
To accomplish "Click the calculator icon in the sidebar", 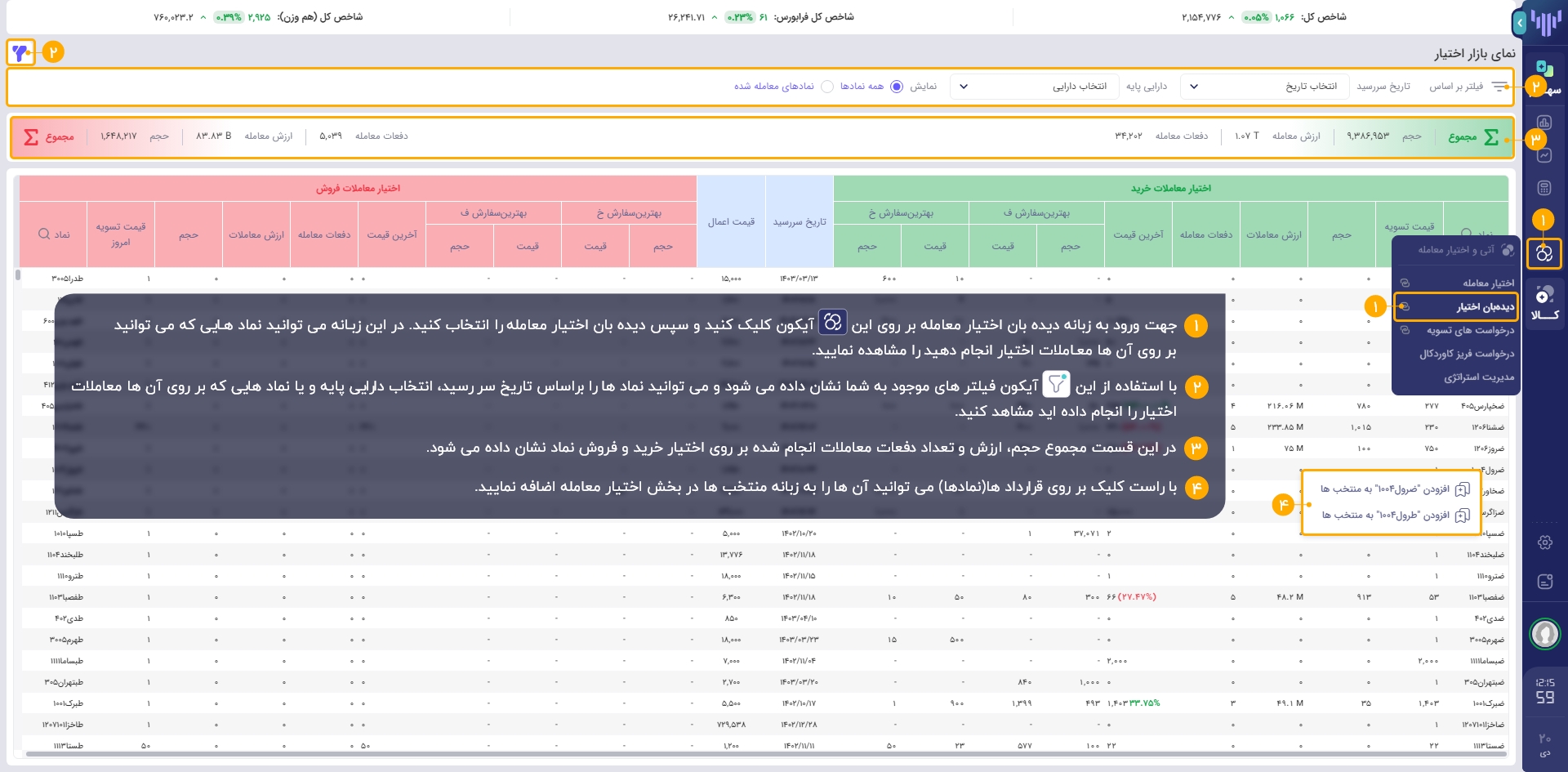I will pyautogui.click(x=1543, y=188).
